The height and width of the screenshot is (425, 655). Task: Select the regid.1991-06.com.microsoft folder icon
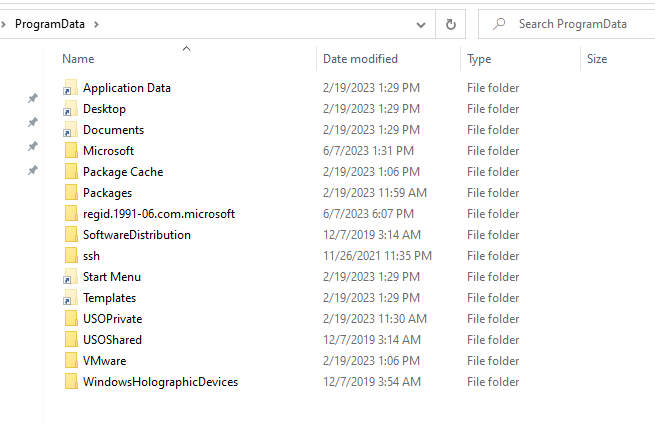[x=71, y=214]
